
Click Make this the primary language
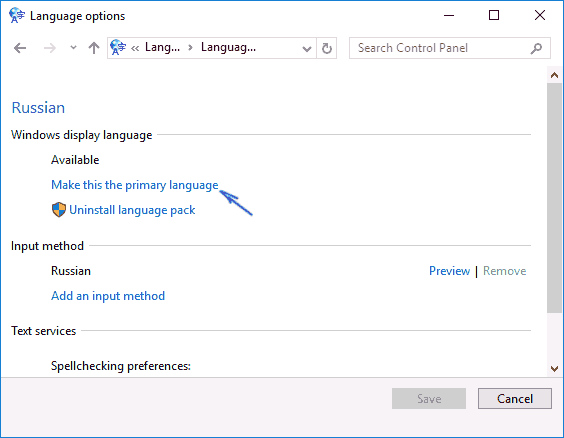(135, 185)
